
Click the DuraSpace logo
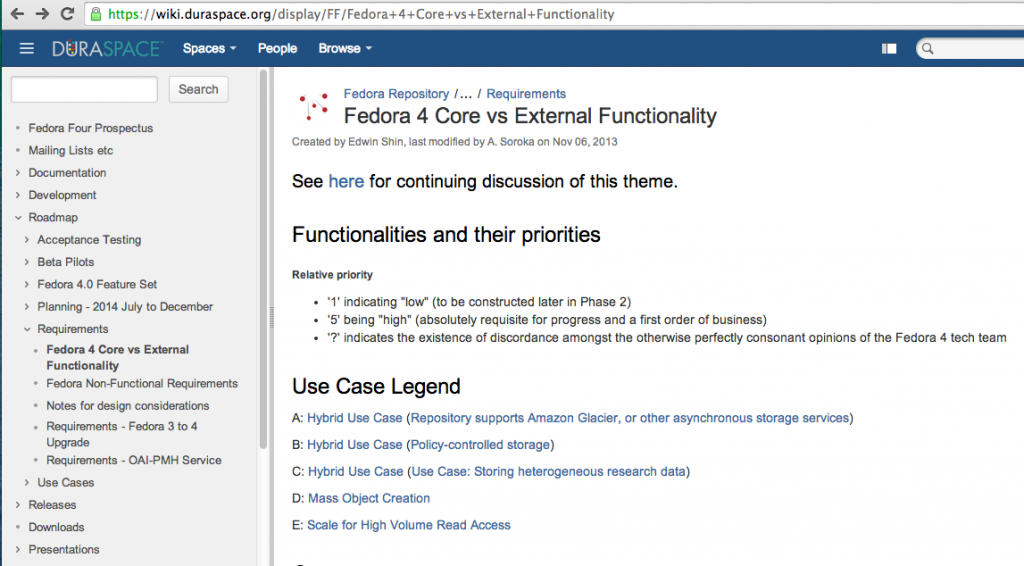[x=105, y=48]
